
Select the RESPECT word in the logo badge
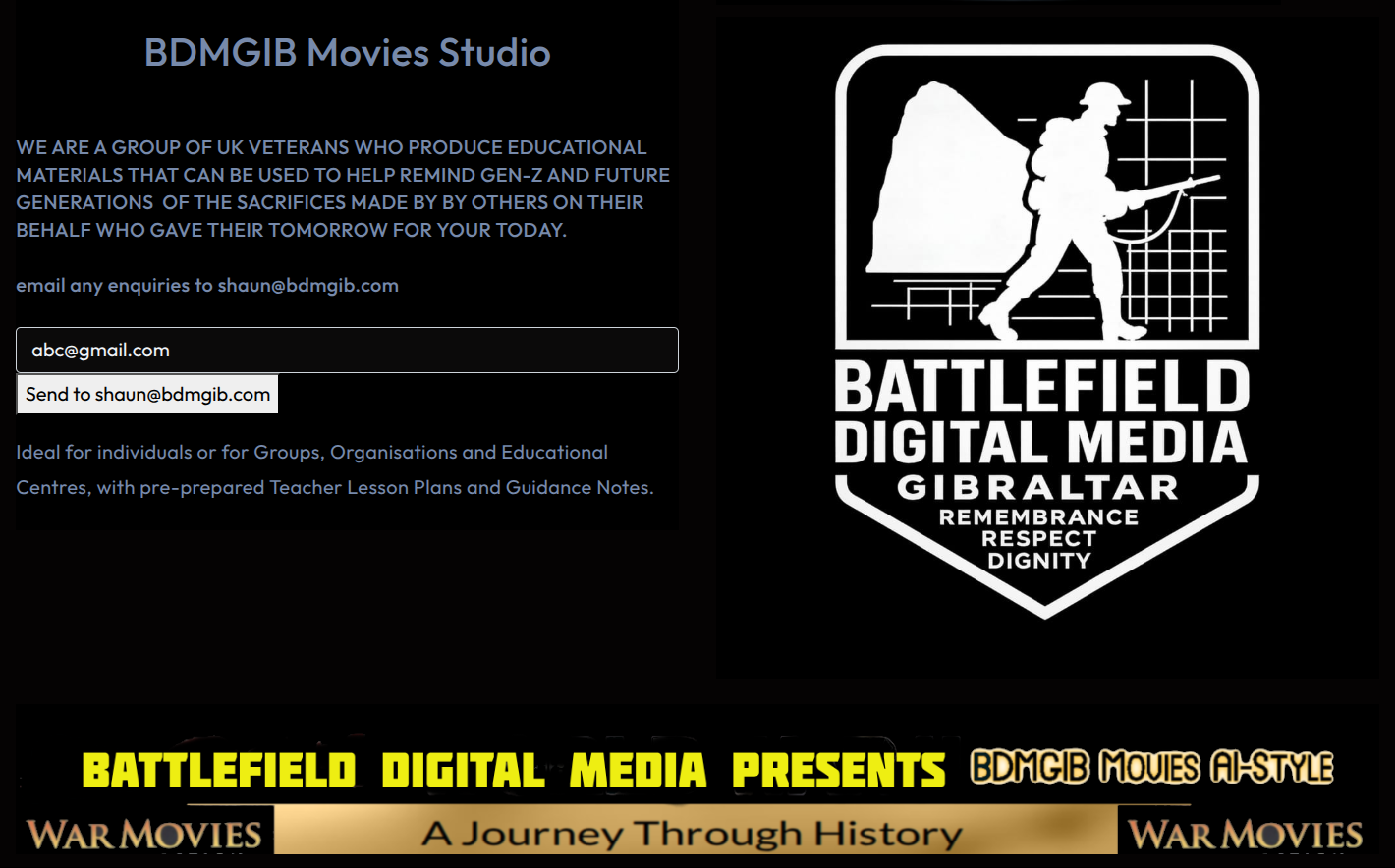click(1038, 539)
